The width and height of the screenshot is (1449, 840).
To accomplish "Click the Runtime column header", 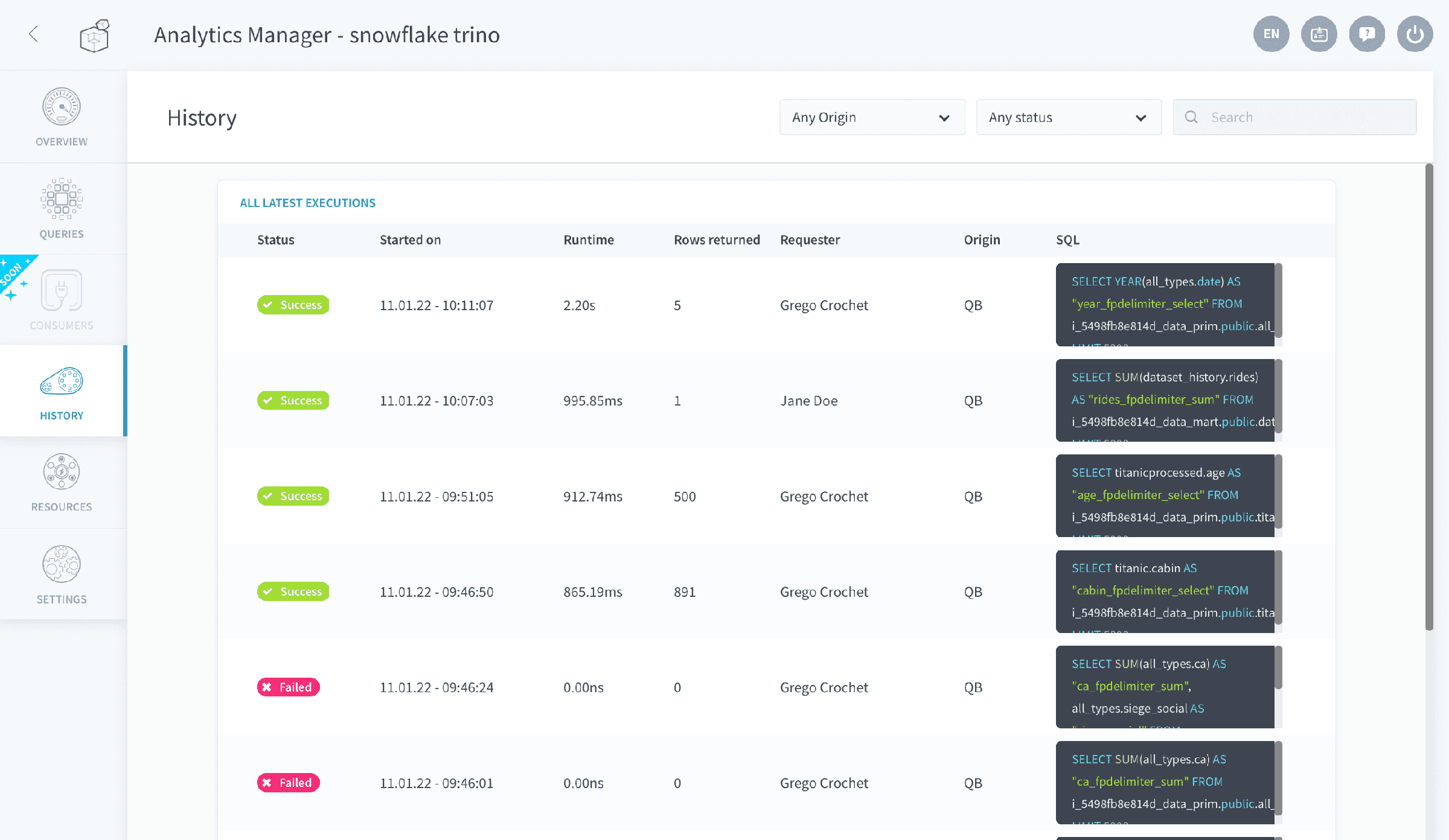I will [x=589, y=240].
